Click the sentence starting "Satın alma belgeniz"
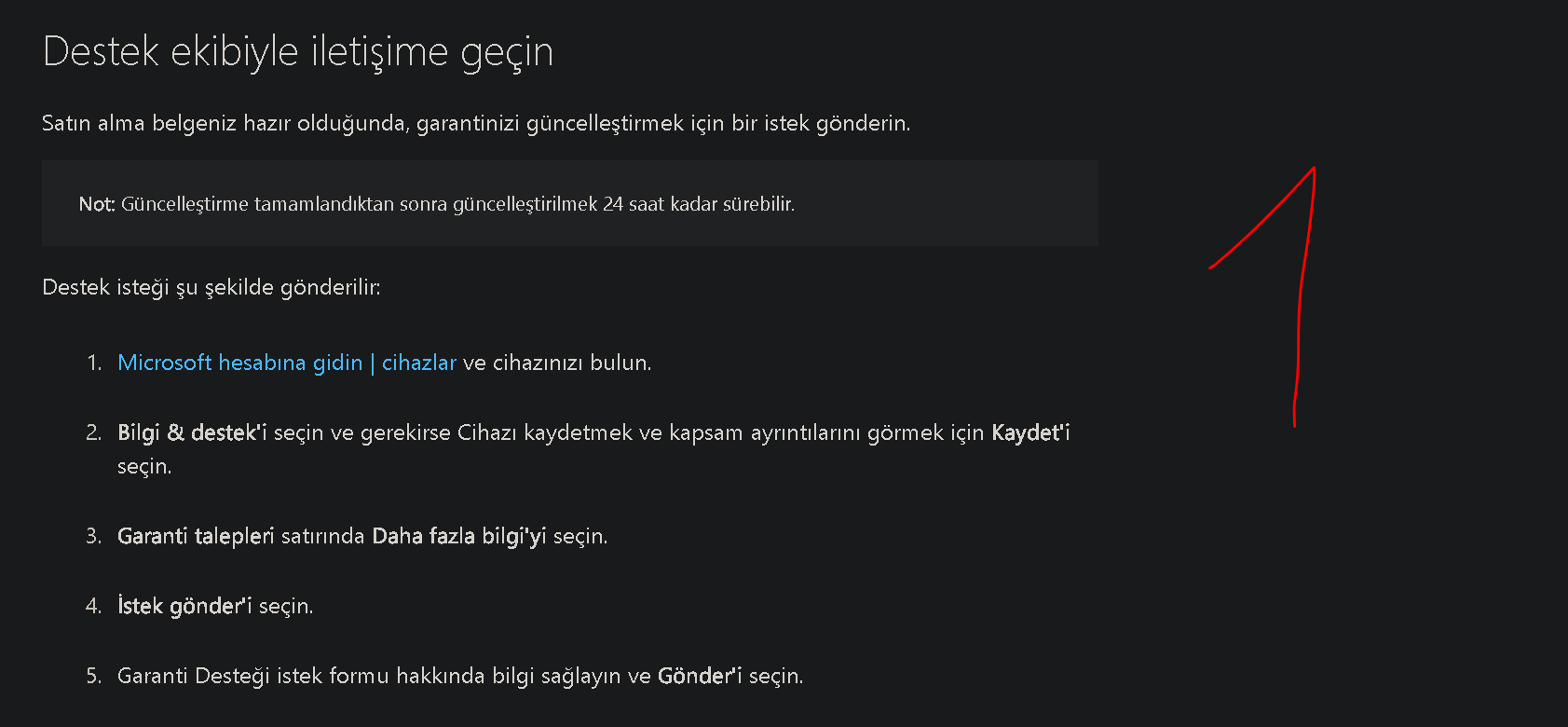This screenshot has height=727, width=1568. click(x=476, y=123)
